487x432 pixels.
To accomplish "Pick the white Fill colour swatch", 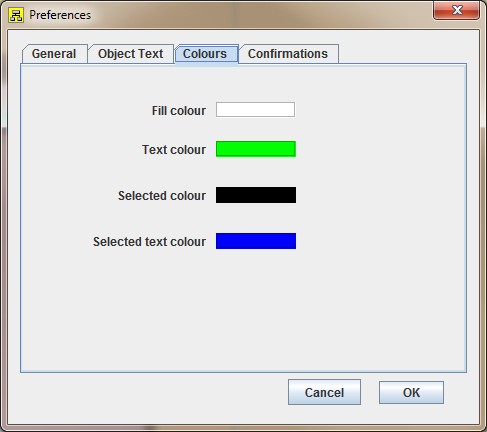I will pyautogui.click(x=255, y=110).
